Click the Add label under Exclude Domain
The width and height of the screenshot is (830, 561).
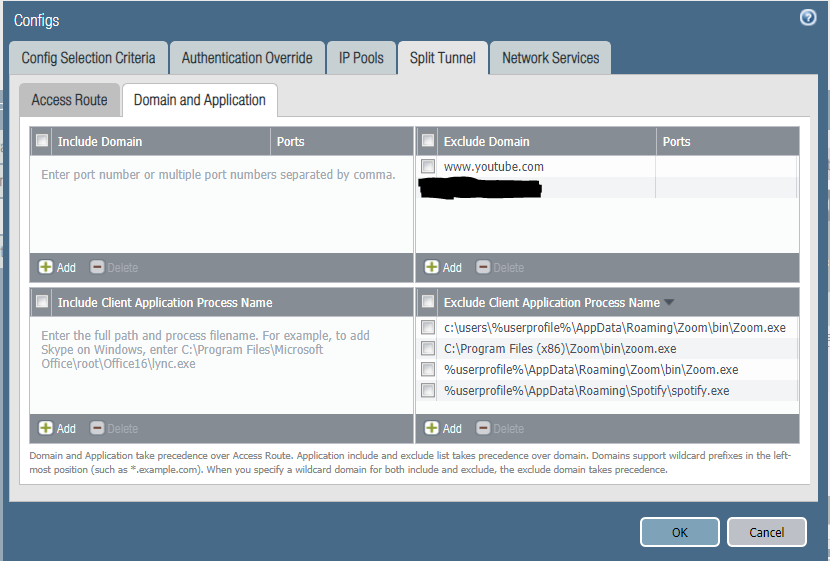tap(452, 268)
